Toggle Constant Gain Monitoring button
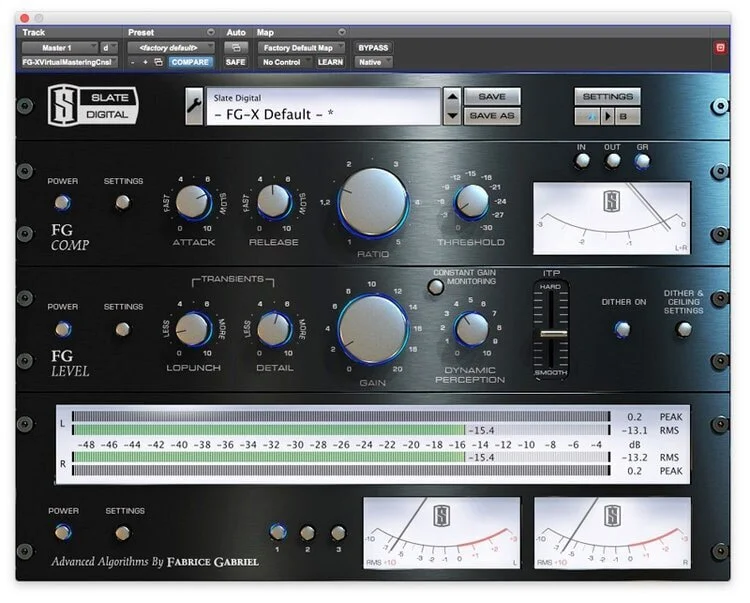The height and width of the screenshot is (603, 750). tap(436, 286)
